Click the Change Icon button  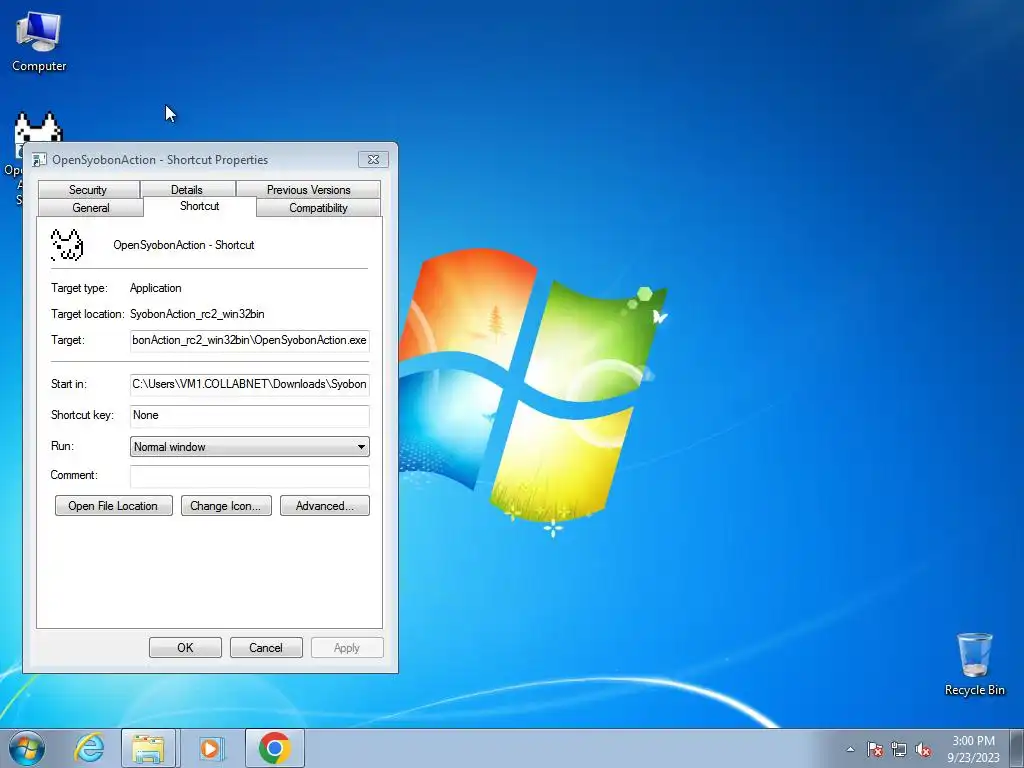click(x=226, y=505)
